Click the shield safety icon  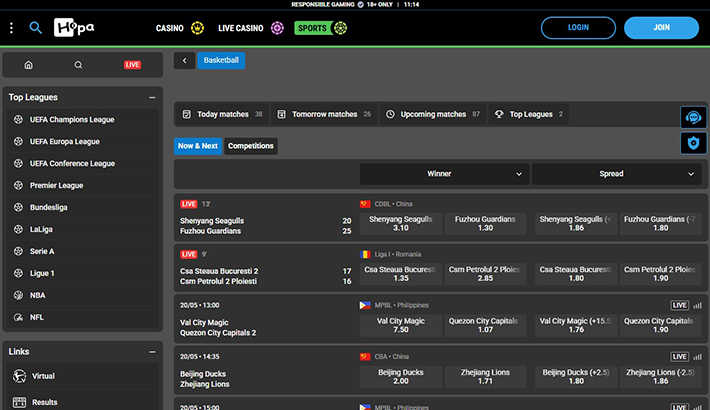click(x=693, y=143)
